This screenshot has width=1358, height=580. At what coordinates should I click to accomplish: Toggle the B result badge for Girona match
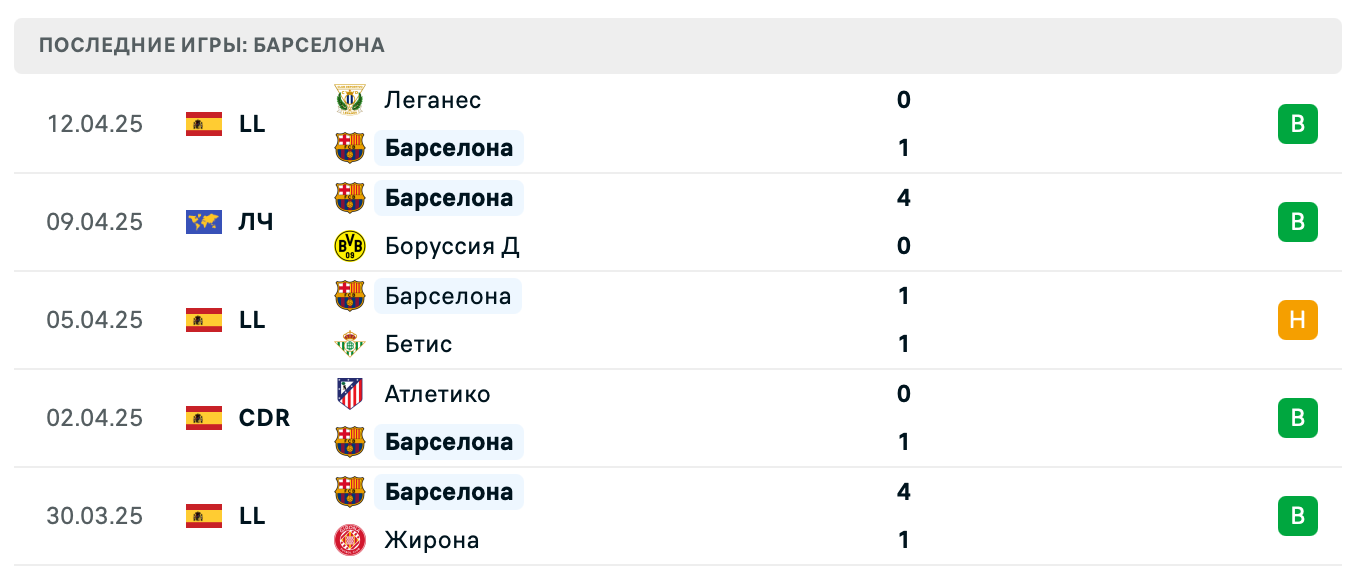(1298, 516)
